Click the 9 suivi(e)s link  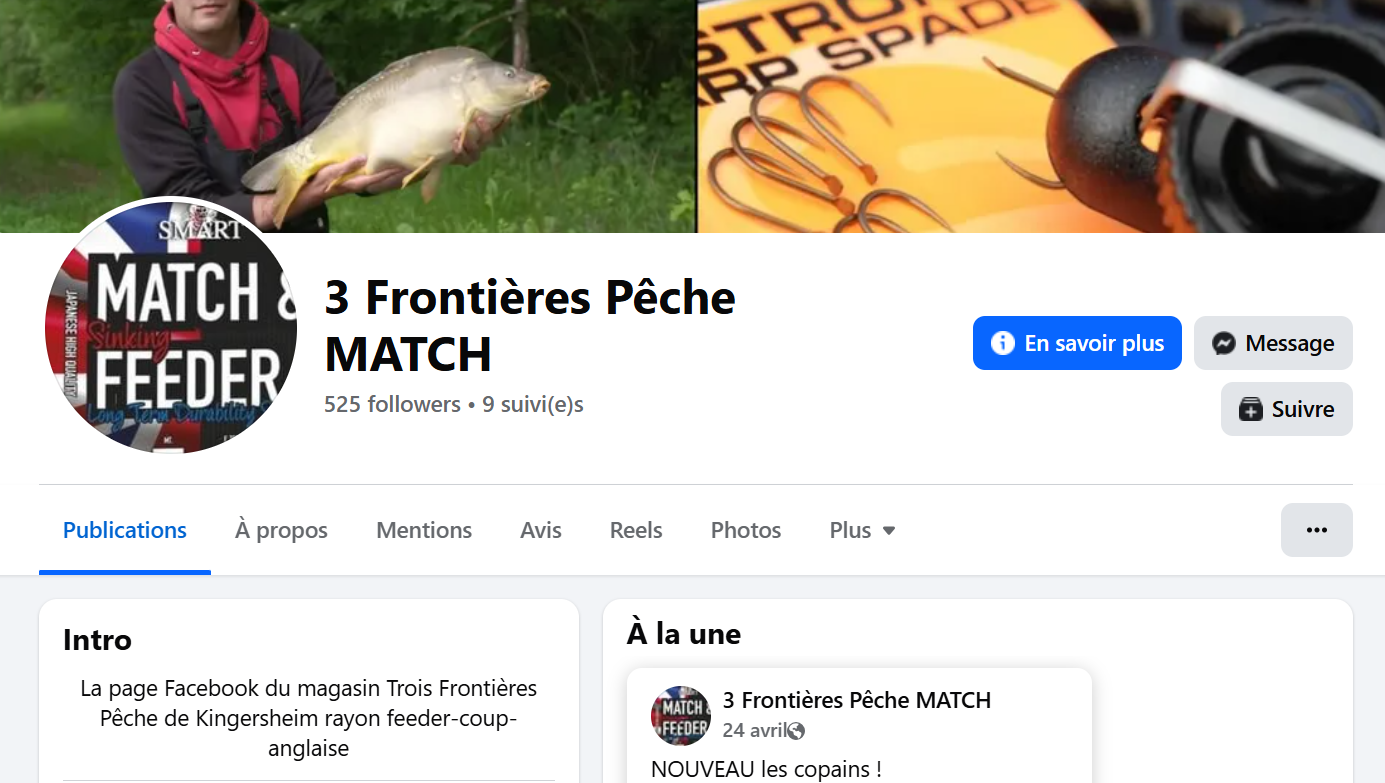[533, 405]
